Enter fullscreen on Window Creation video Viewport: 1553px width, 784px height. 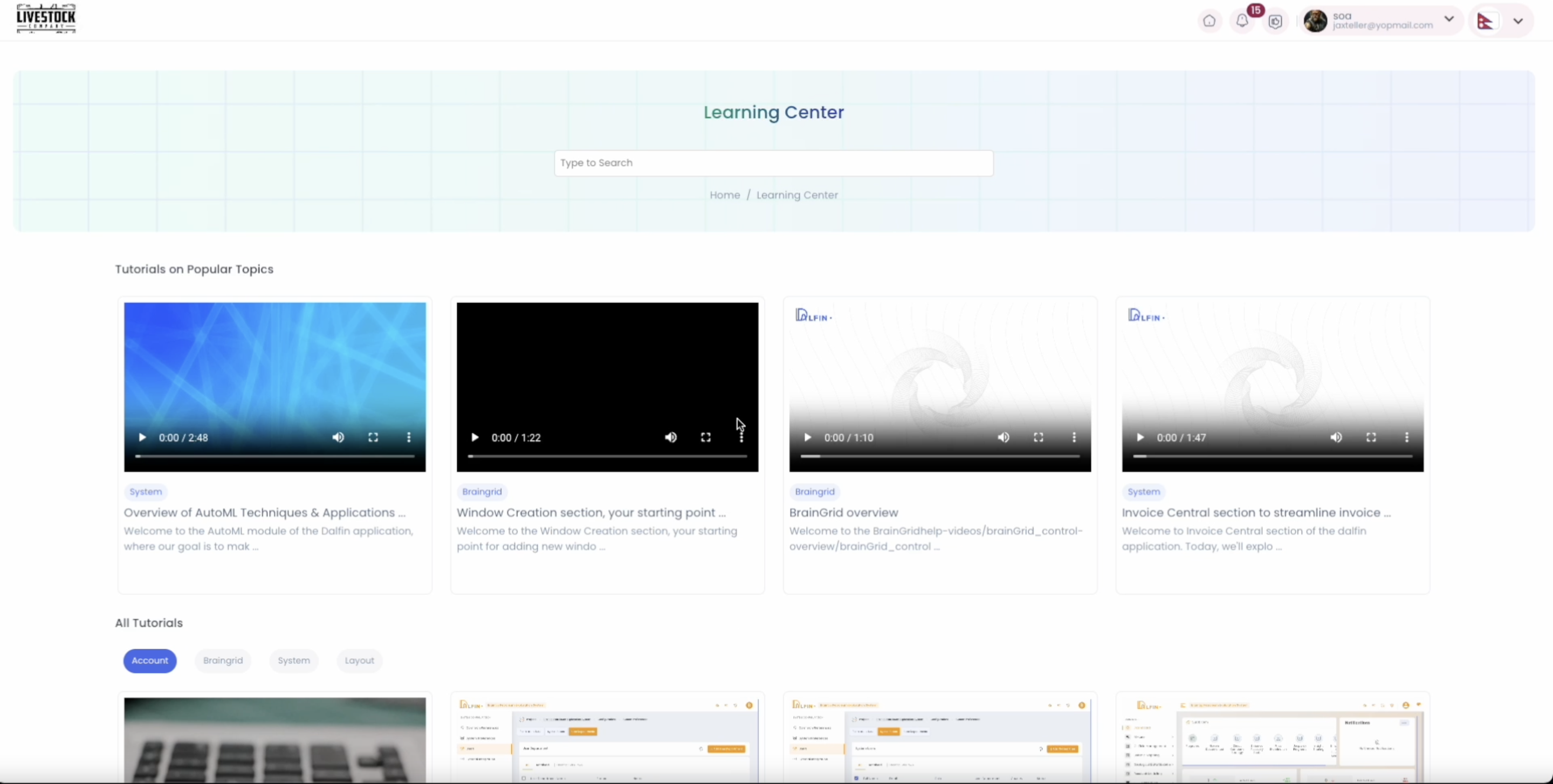(705, 437)
